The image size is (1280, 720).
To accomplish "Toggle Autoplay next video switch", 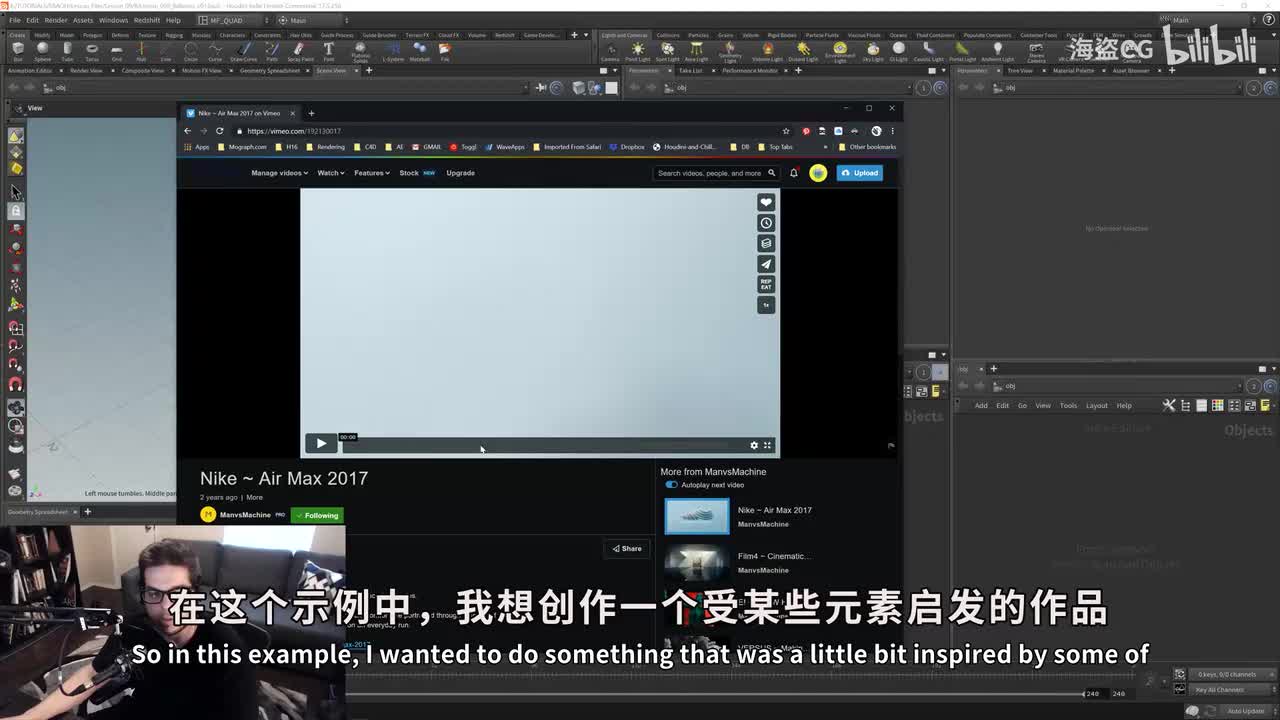I will click(671, 485).
